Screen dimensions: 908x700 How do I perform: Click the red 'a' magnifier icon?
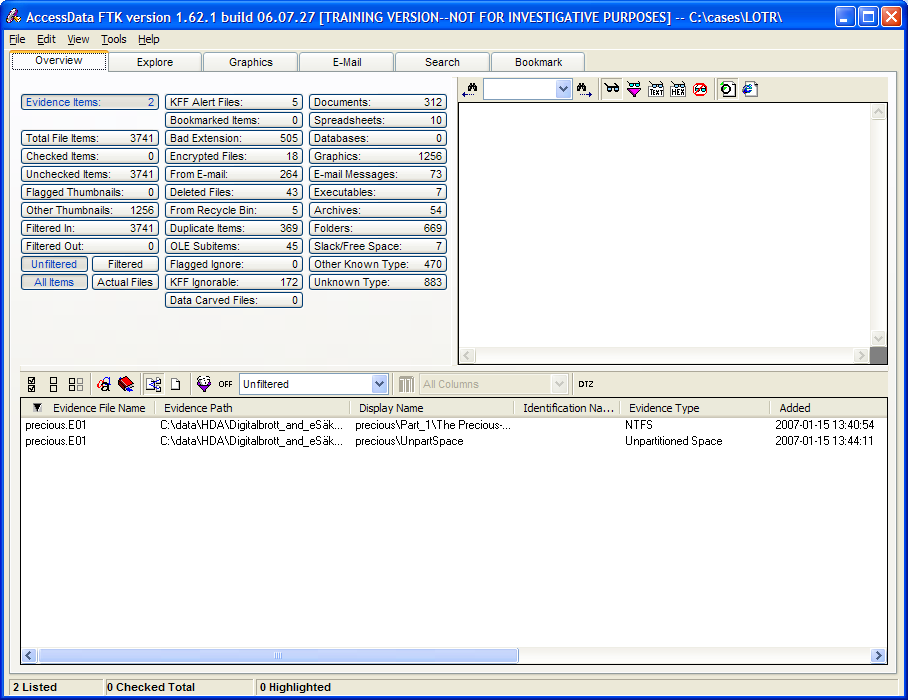coord(104,384)
